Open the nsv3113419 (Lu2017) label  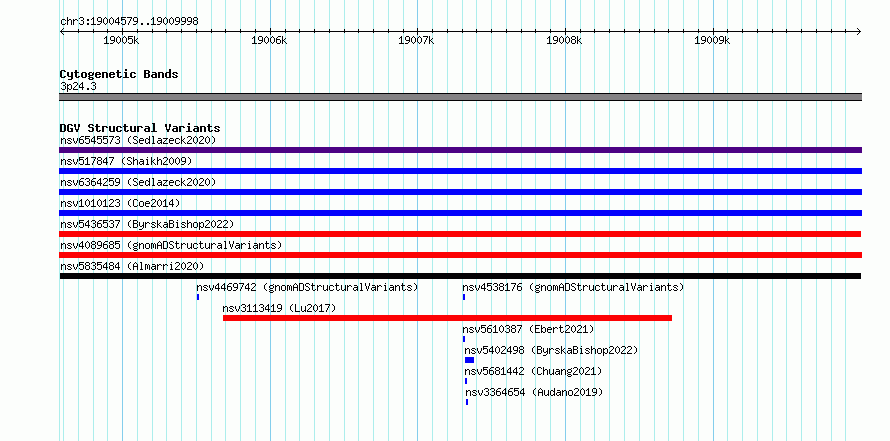[279, 308]
